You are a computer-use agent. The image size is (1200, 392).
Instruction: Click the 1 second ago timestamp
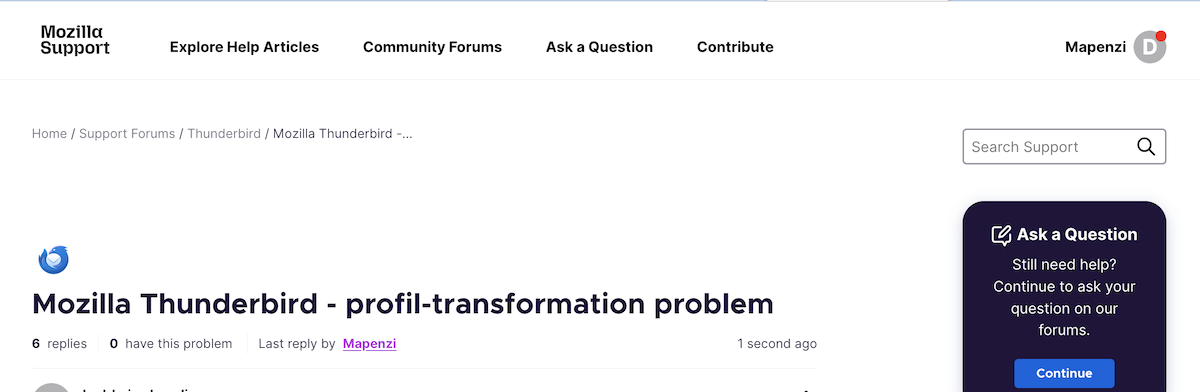(777, 344)
